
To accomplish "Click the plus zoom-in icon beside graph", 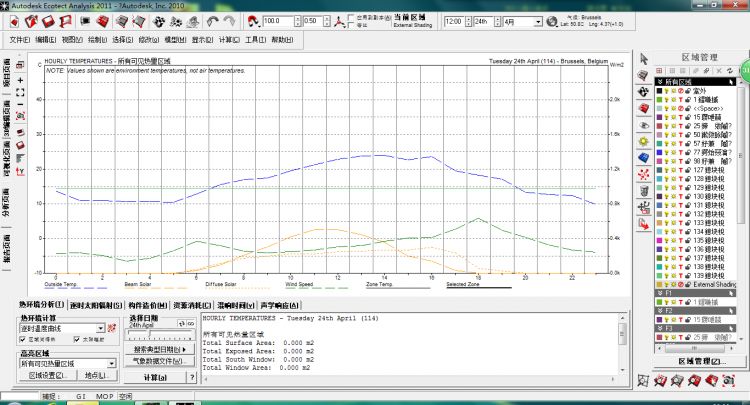I will (x=20, y=80).
